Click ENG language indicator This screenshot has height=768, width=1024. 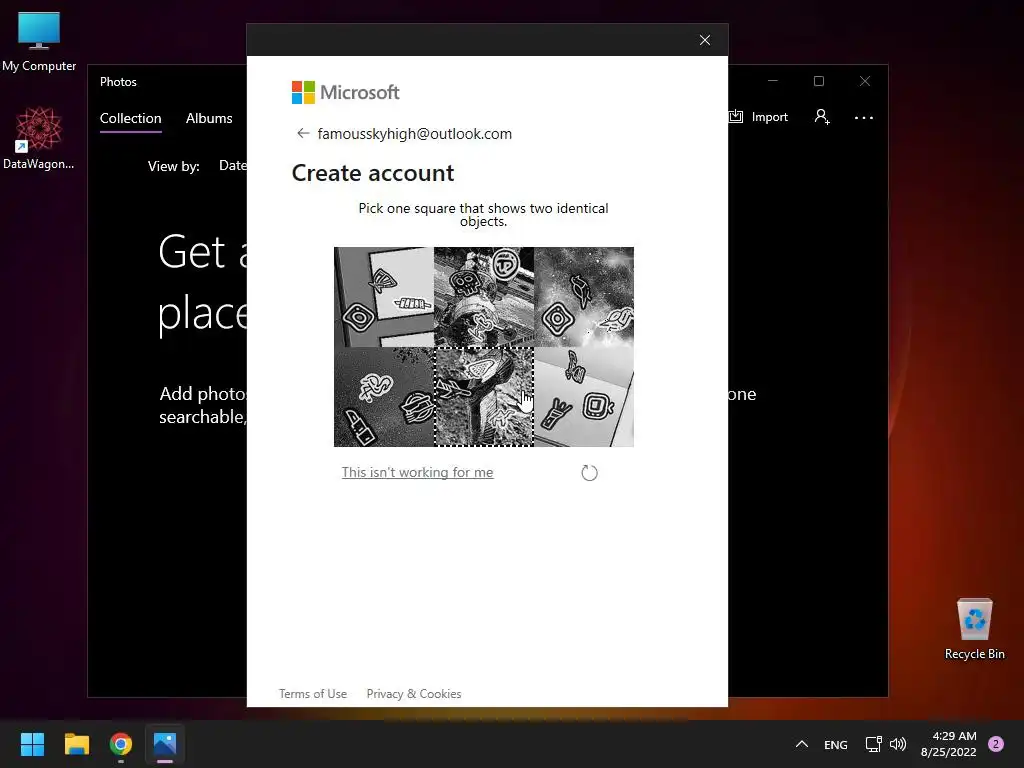coord(835,744)
